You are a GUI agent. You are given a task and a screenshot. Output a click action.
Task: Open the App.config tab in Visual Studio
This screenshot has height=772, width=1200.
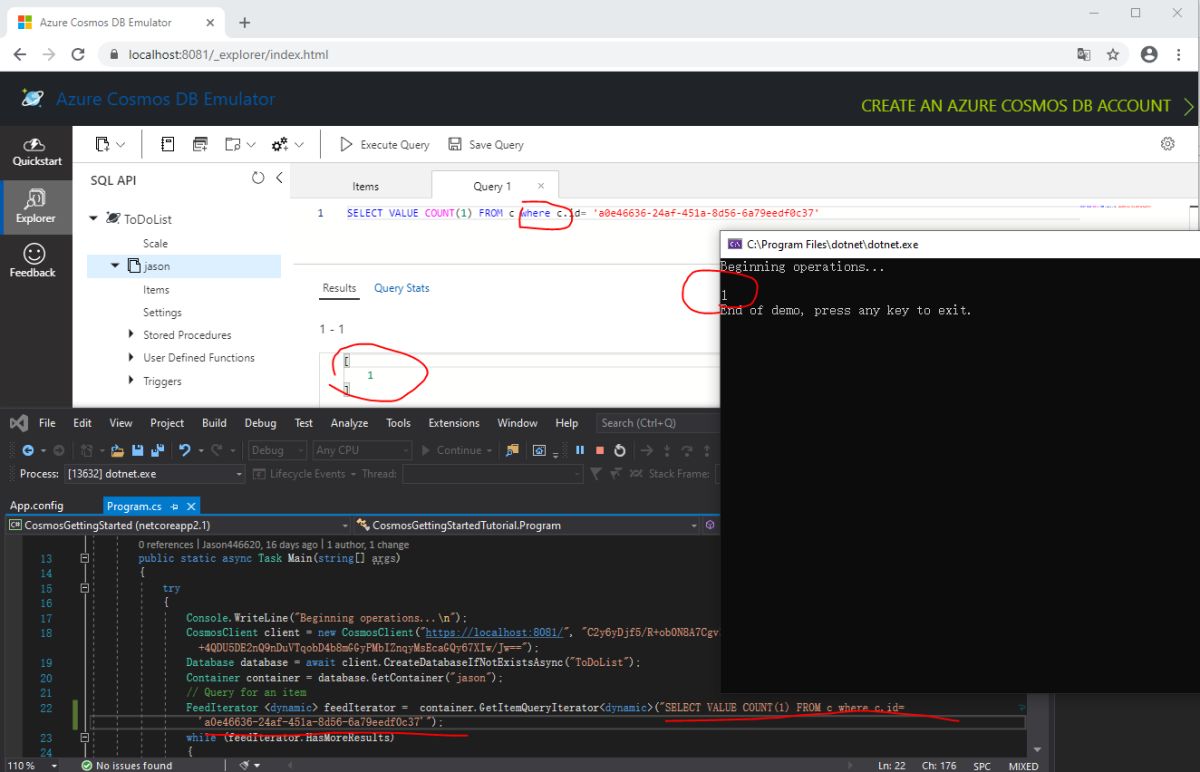37,506
